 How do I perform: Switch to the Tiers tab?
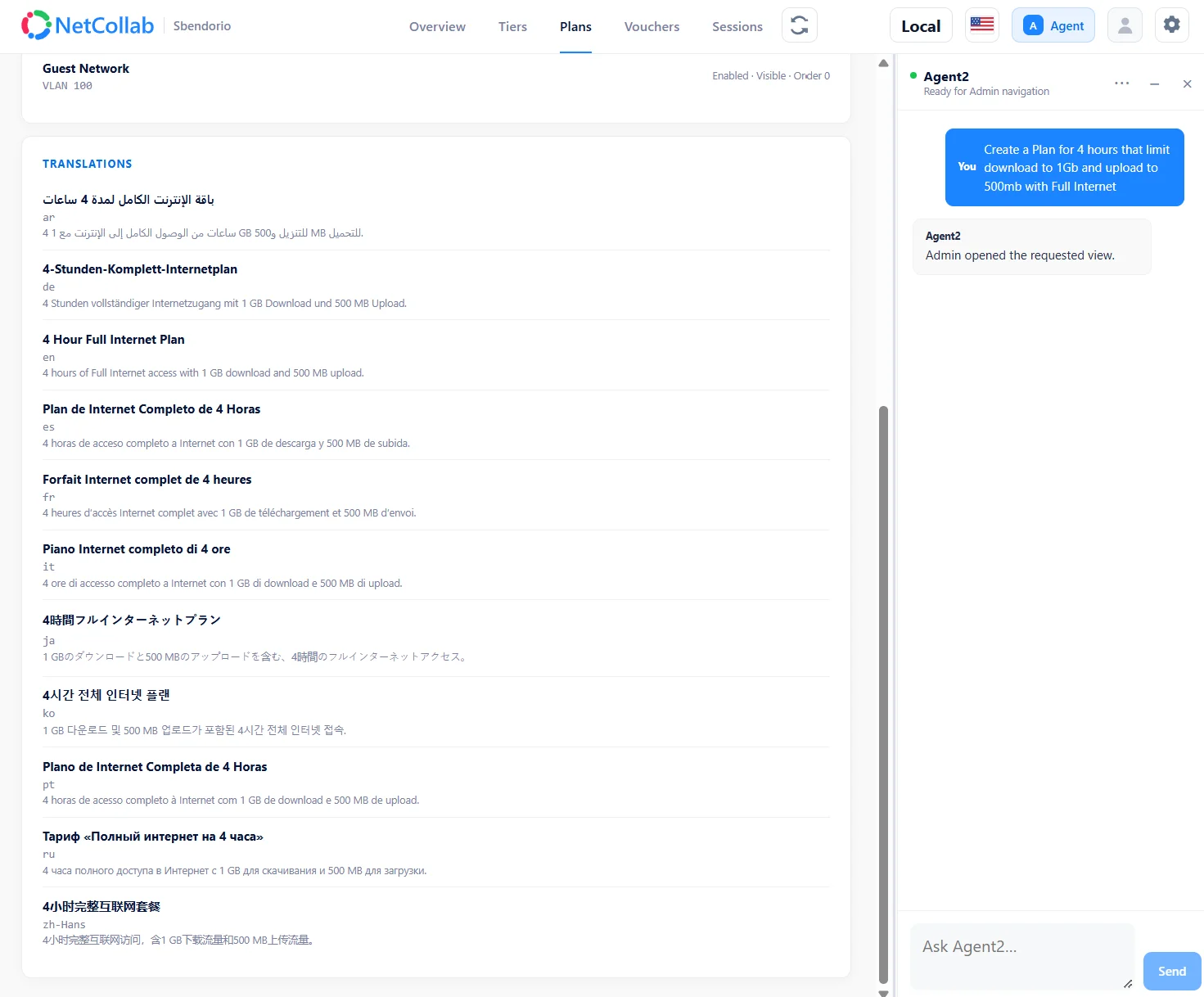(512, 27)
